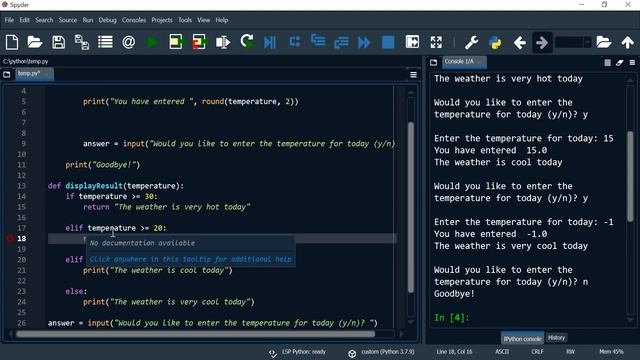640x360 pixels.
Task: Run the current cell icon
Action: pyautogui.click(x=176, y=42)
